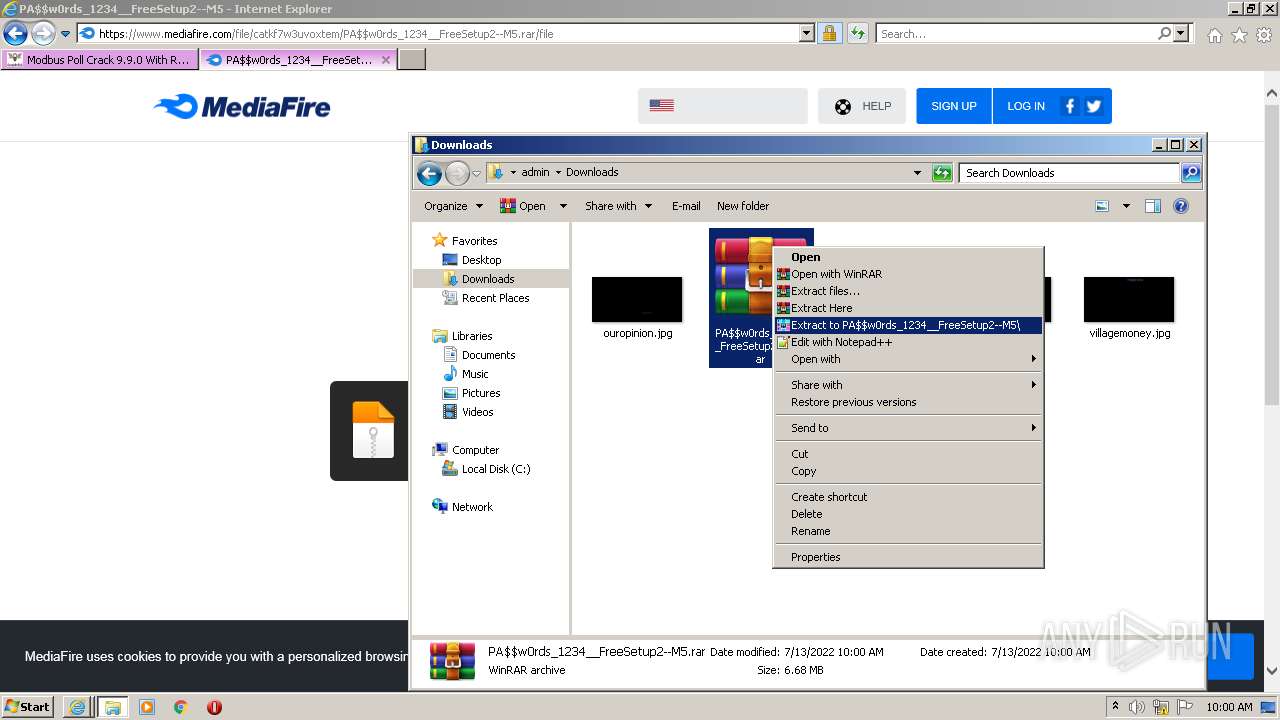Expand Downloads address bar history dropdown
Image resolution: width=1280 pixels, height=720 pixels.
click(917, 173)
